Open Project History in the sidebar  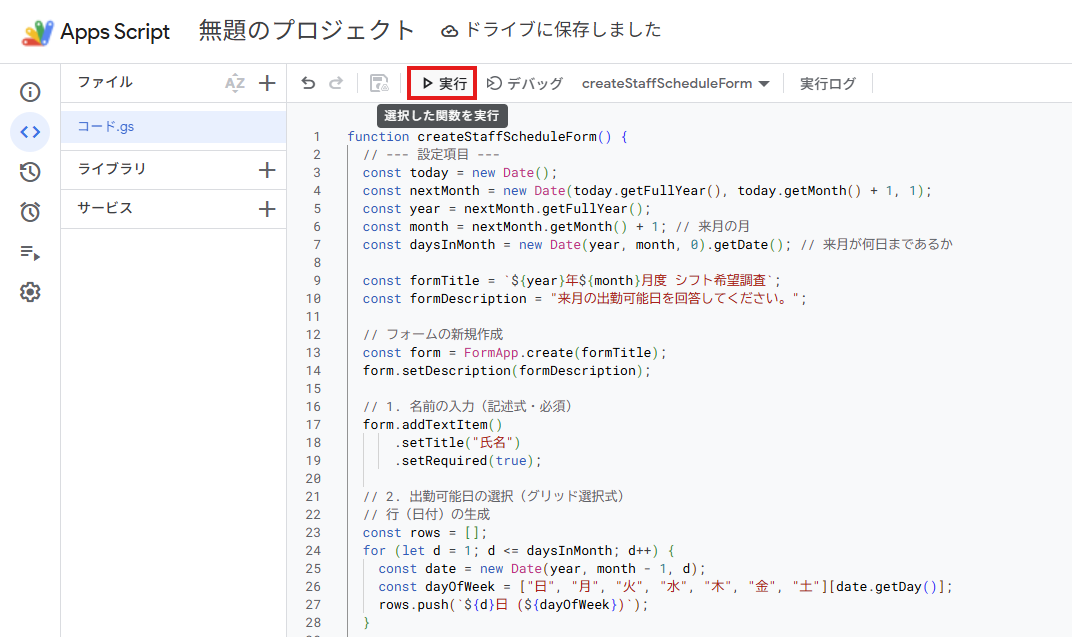pyautogui.click(x=30, y=172)
